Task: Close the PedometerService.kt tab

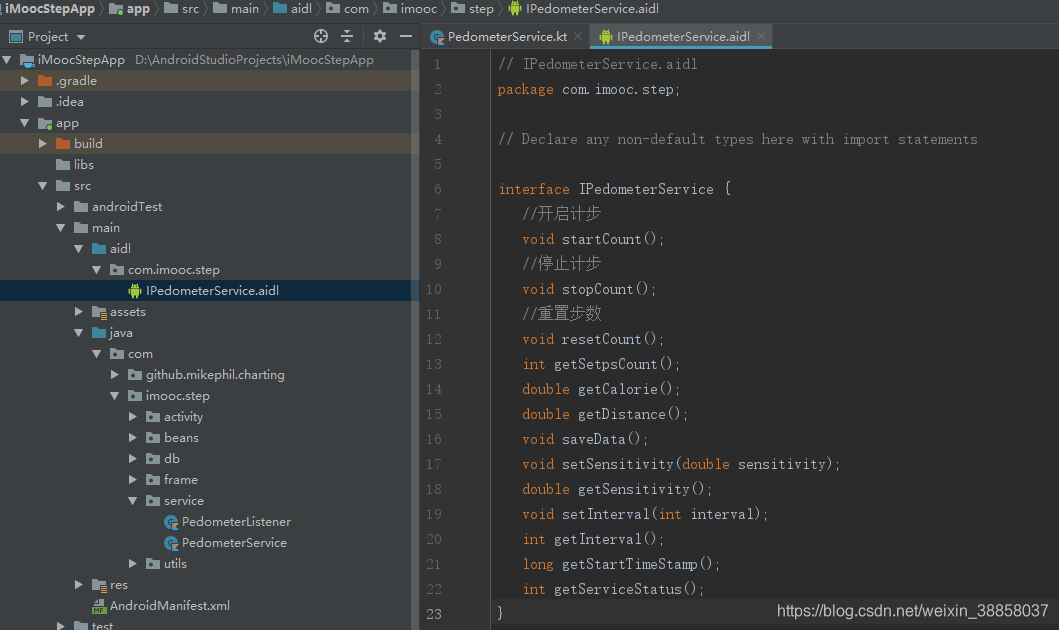Action: tap(578, 36)
